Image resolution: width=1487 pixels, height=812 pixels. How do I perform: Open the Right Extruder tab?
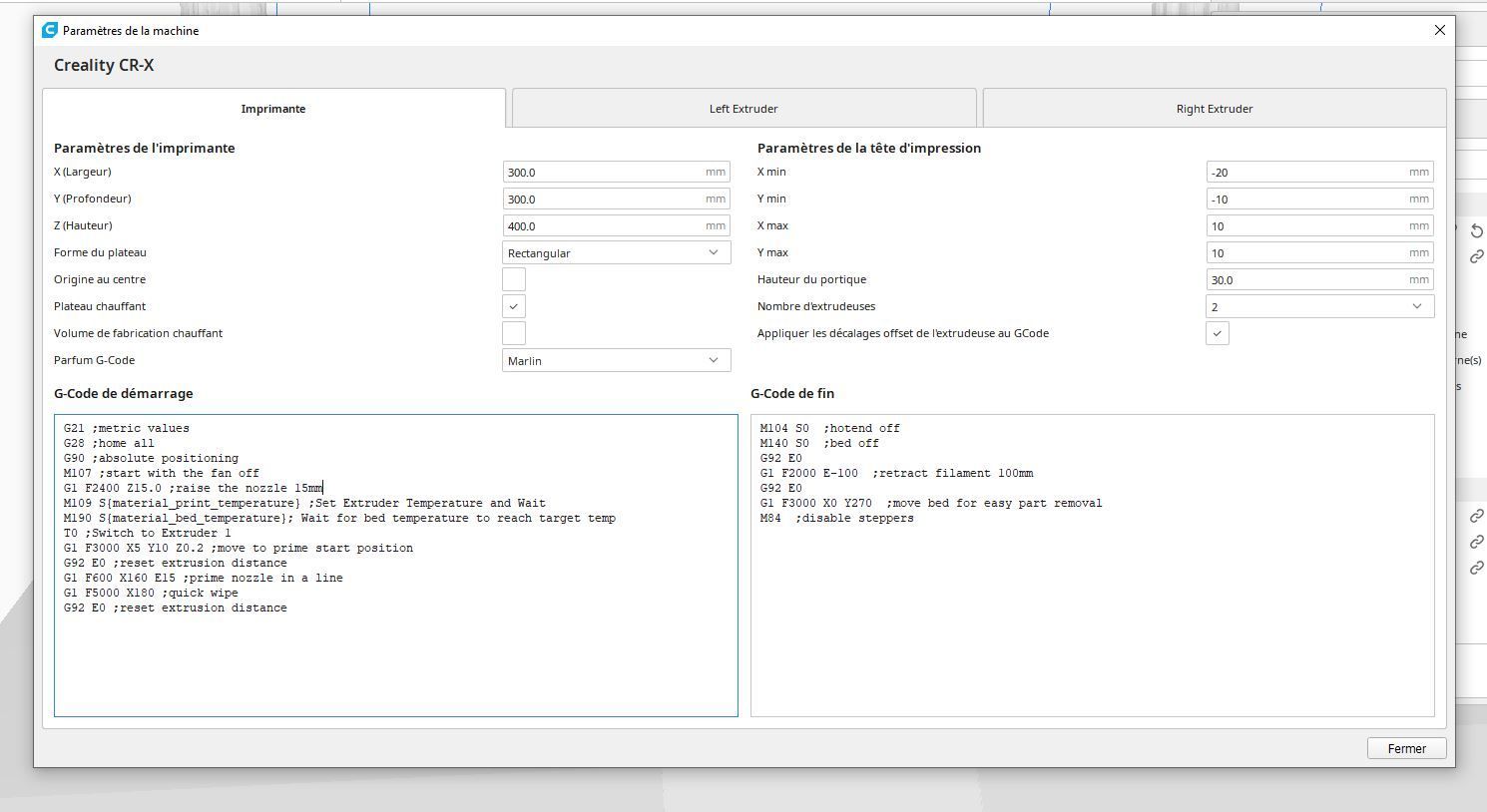tap(1215, 109)
